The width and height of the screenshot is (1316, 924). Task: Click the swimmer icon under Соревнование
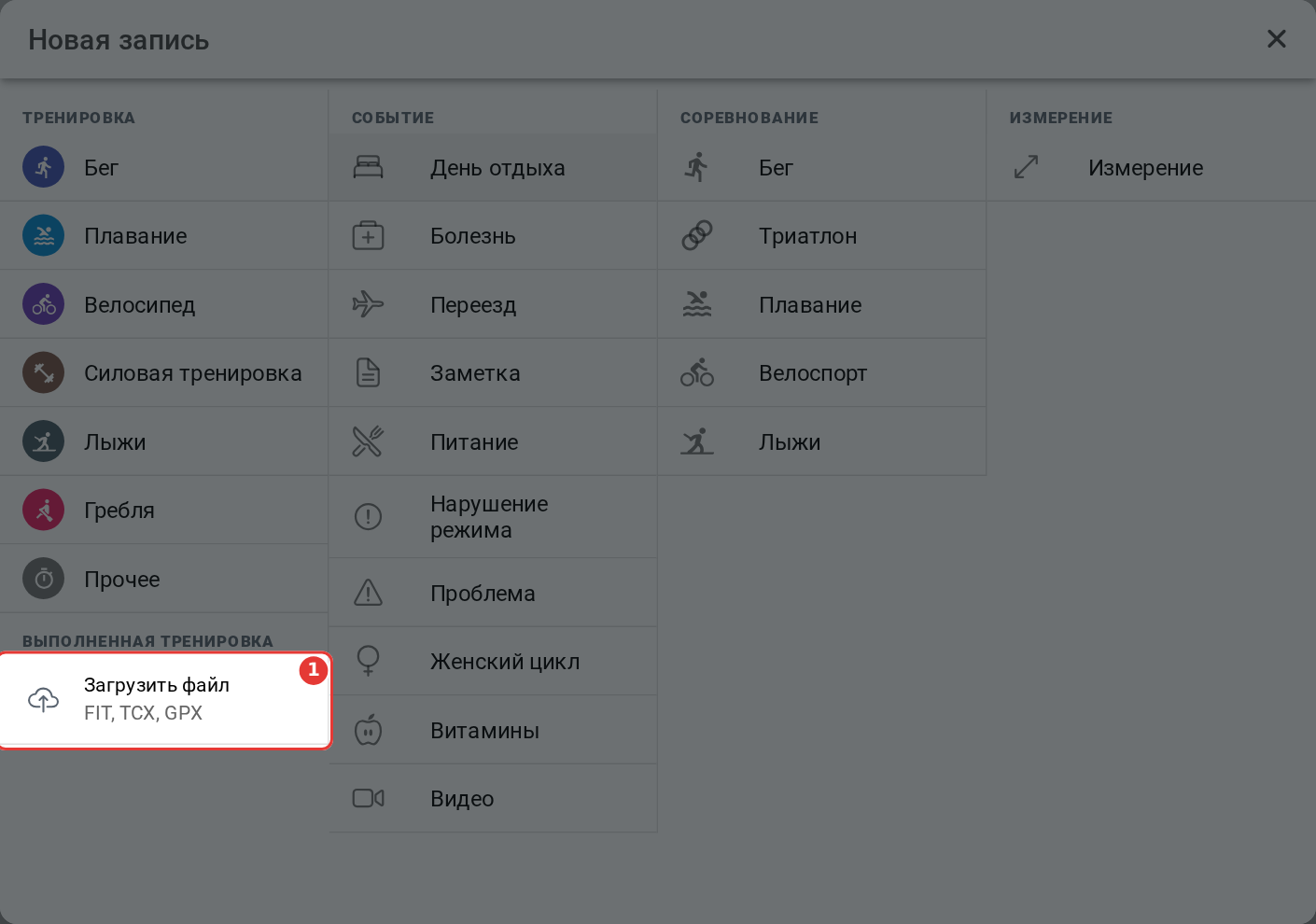(x=697, y=304)
